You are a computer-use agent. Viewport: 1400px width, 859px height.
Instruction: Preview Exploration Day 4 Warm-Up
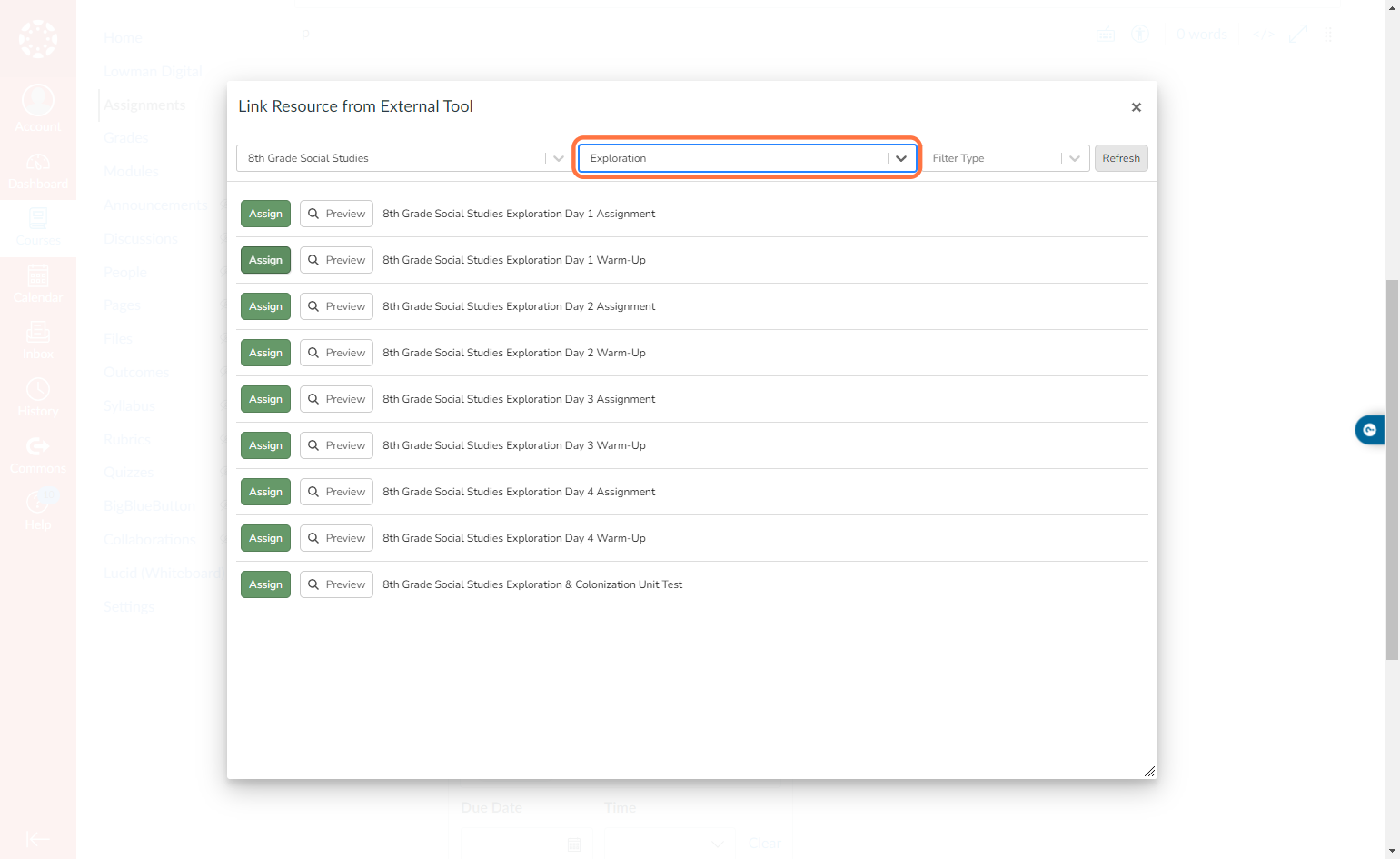click(x=336, y=538)
